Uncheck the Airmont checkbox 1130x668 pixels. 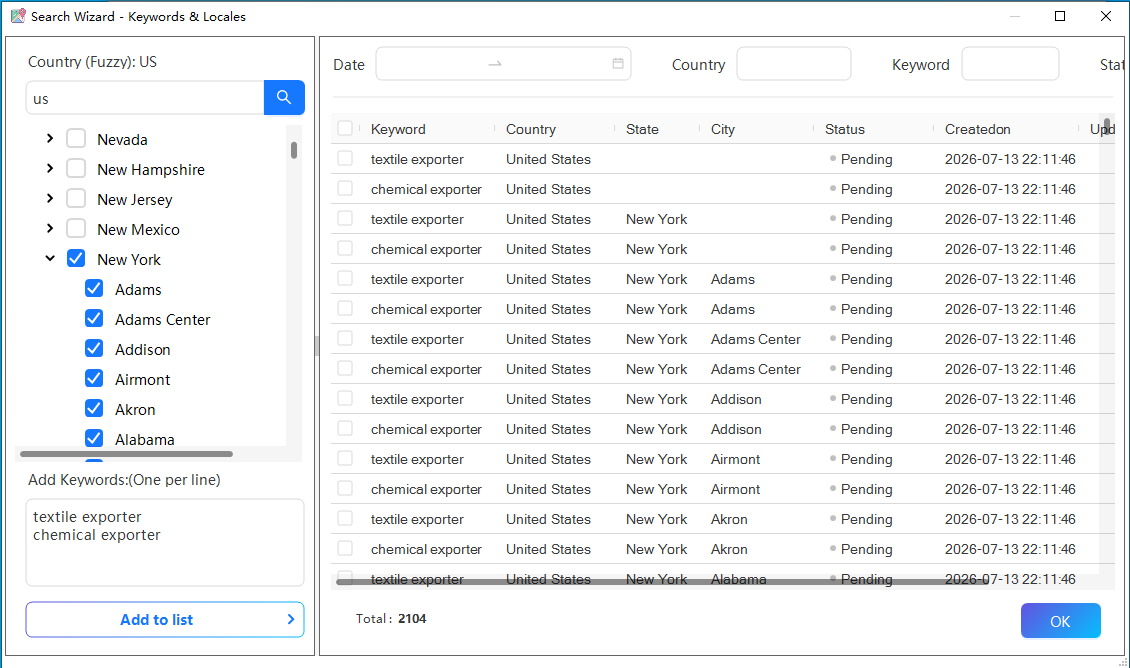click(x=94, y=378)
